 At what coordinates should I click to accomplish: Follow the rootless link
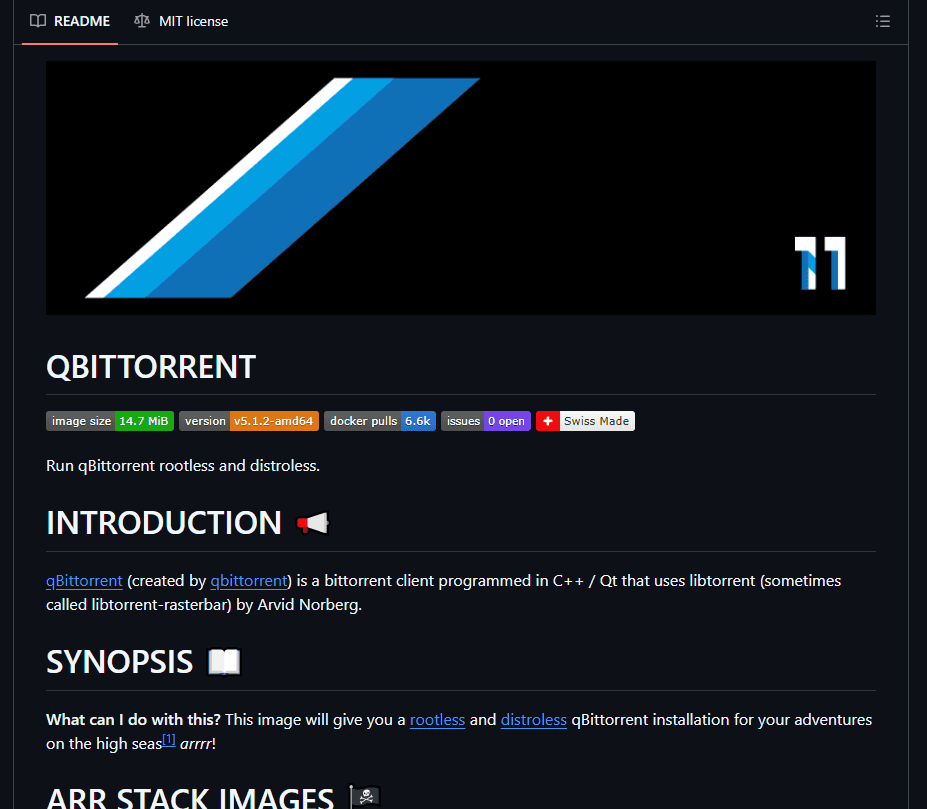click(x=437, y=719)
